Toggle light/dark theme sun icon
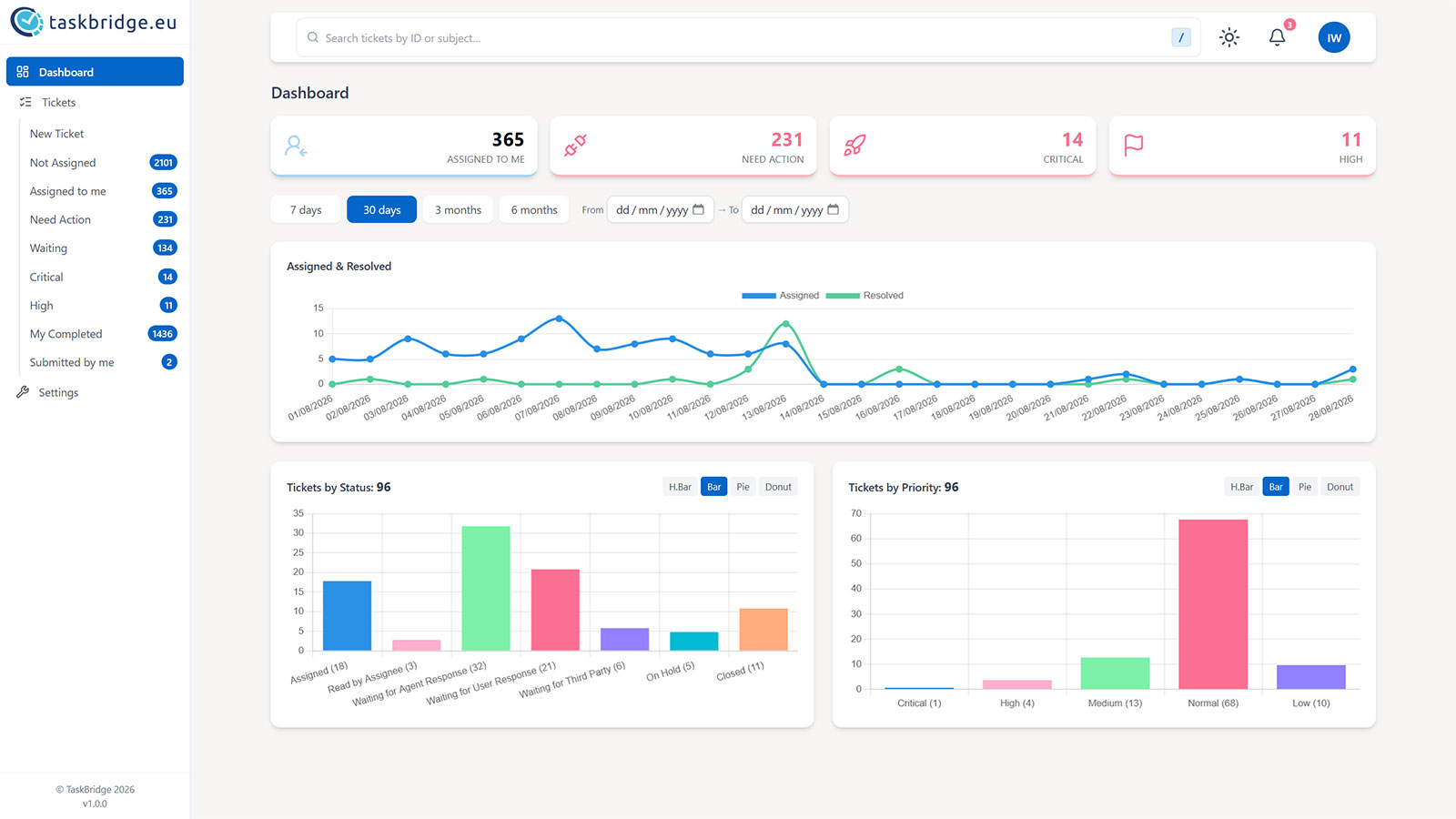The width and height of the screenshot is (1456, 819). click(x=1229, y=37)
